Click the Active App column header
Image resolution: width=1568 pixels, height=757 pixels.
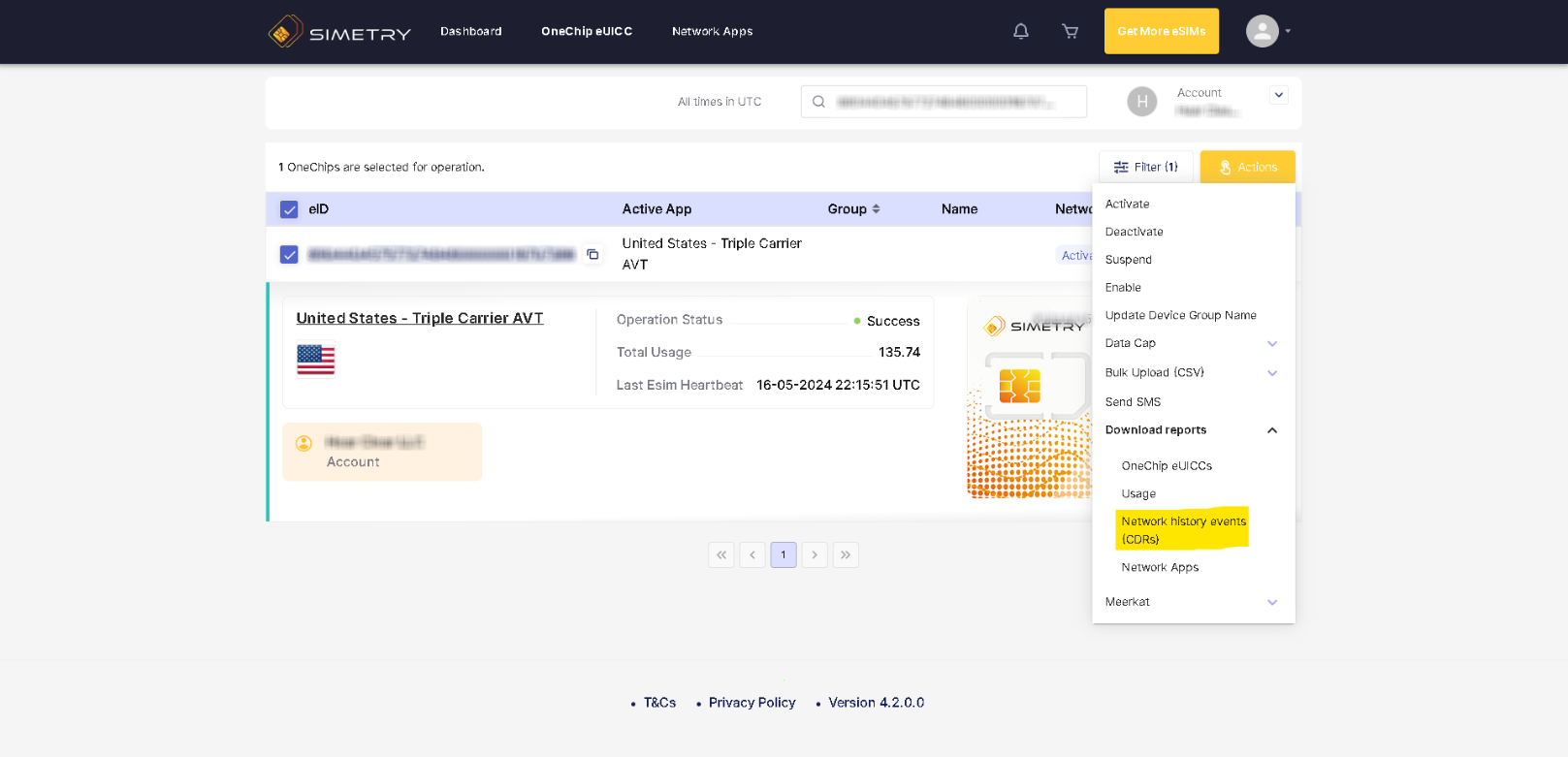[656, 209]
